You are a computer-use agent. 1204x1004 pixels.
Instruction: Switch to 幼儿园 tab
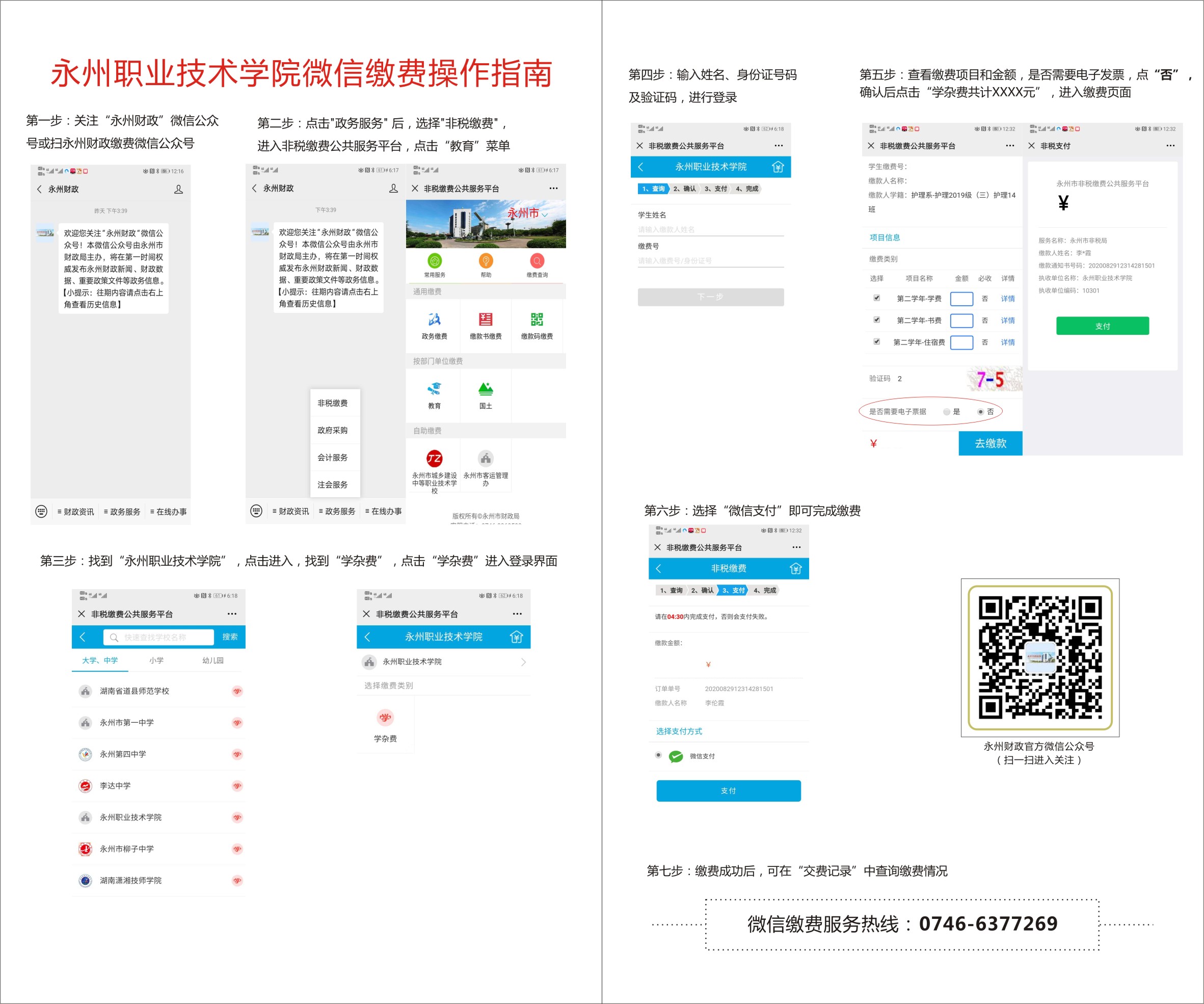coord(212,660)
